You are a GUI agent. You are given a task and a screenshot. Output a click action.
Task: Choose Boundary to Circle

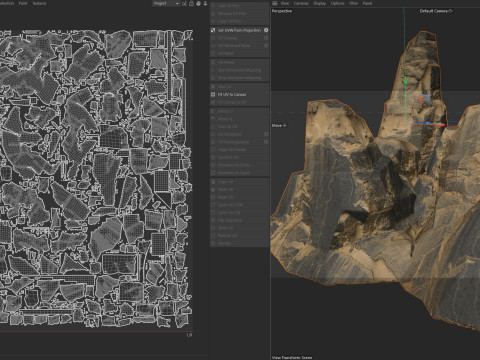coord(239,165)
